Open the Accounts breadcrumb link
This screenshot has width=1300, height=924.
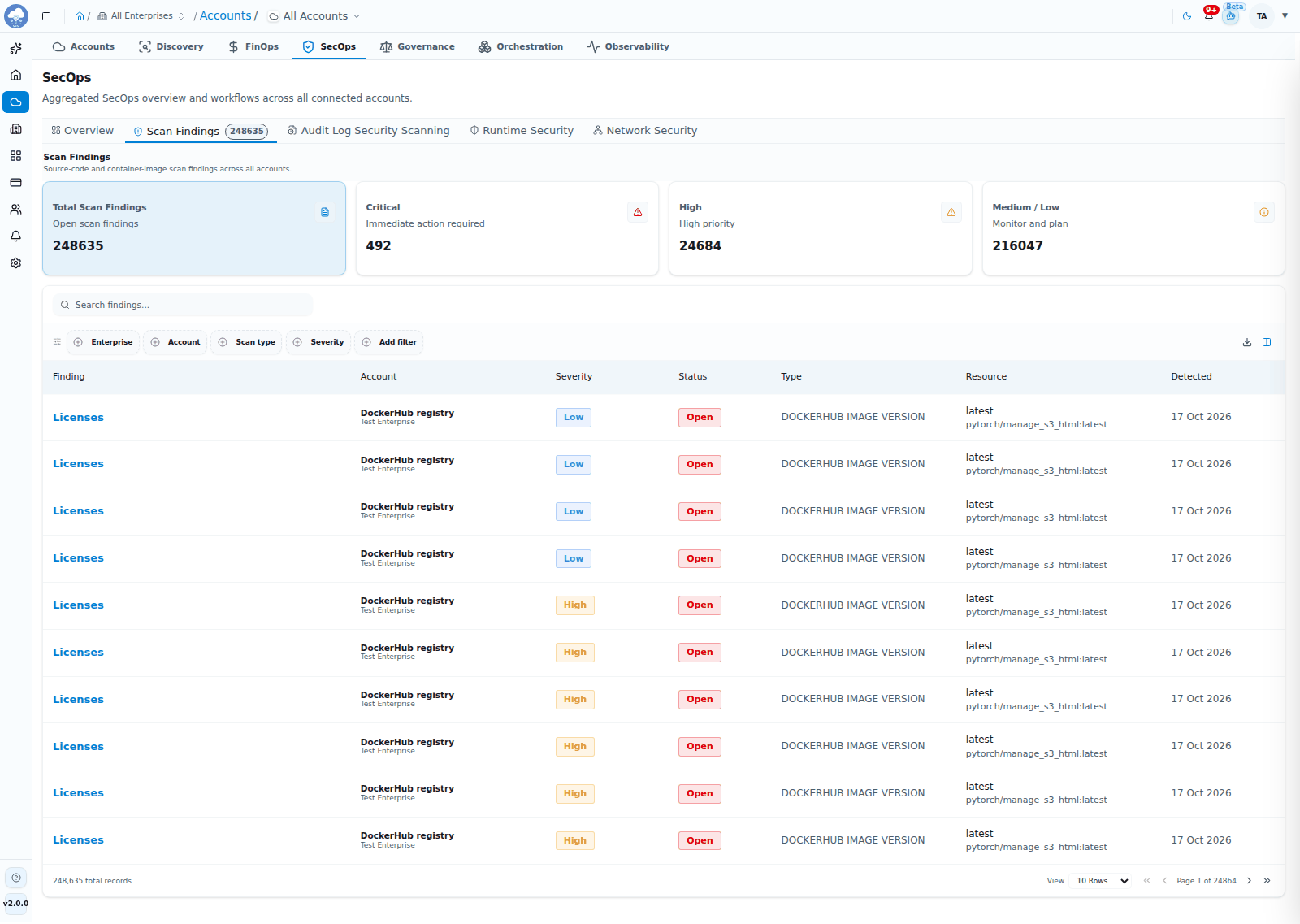pyautogui.click(x=226, y=15)
